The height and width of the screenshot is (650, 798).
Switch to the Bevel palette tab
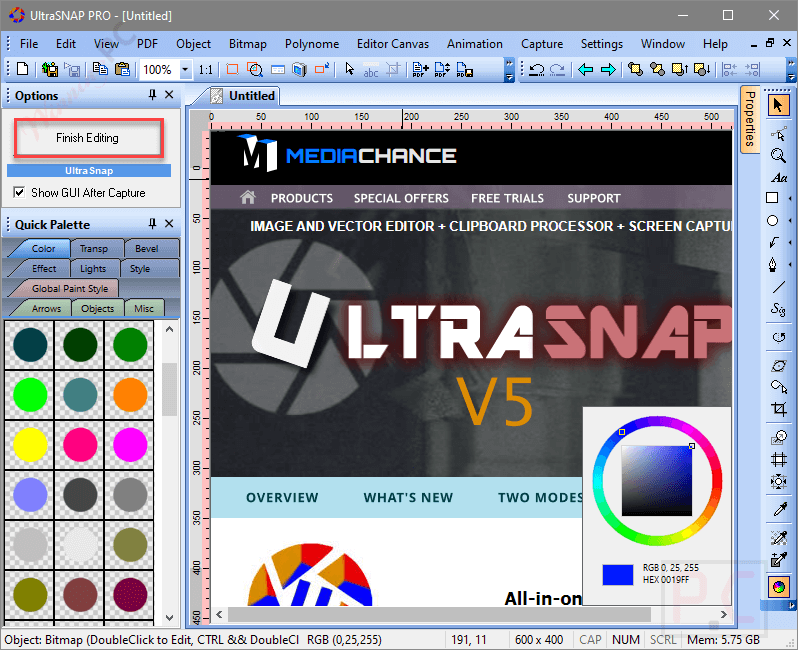(147, 248)
